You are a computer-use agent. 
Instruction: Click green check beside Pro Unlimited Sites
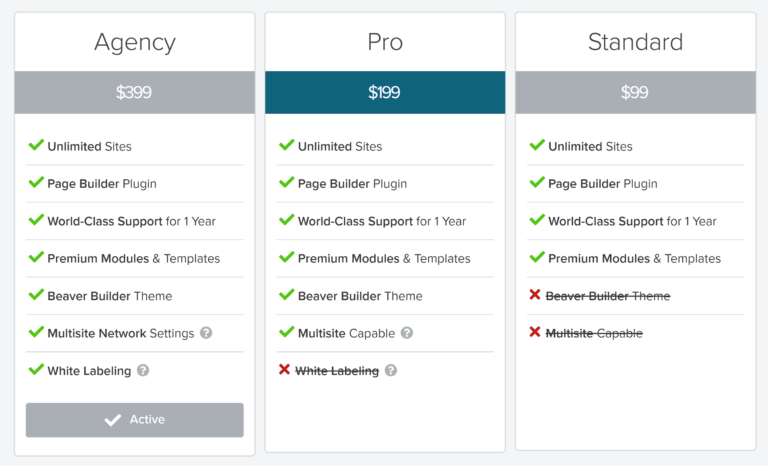[287, 145]
